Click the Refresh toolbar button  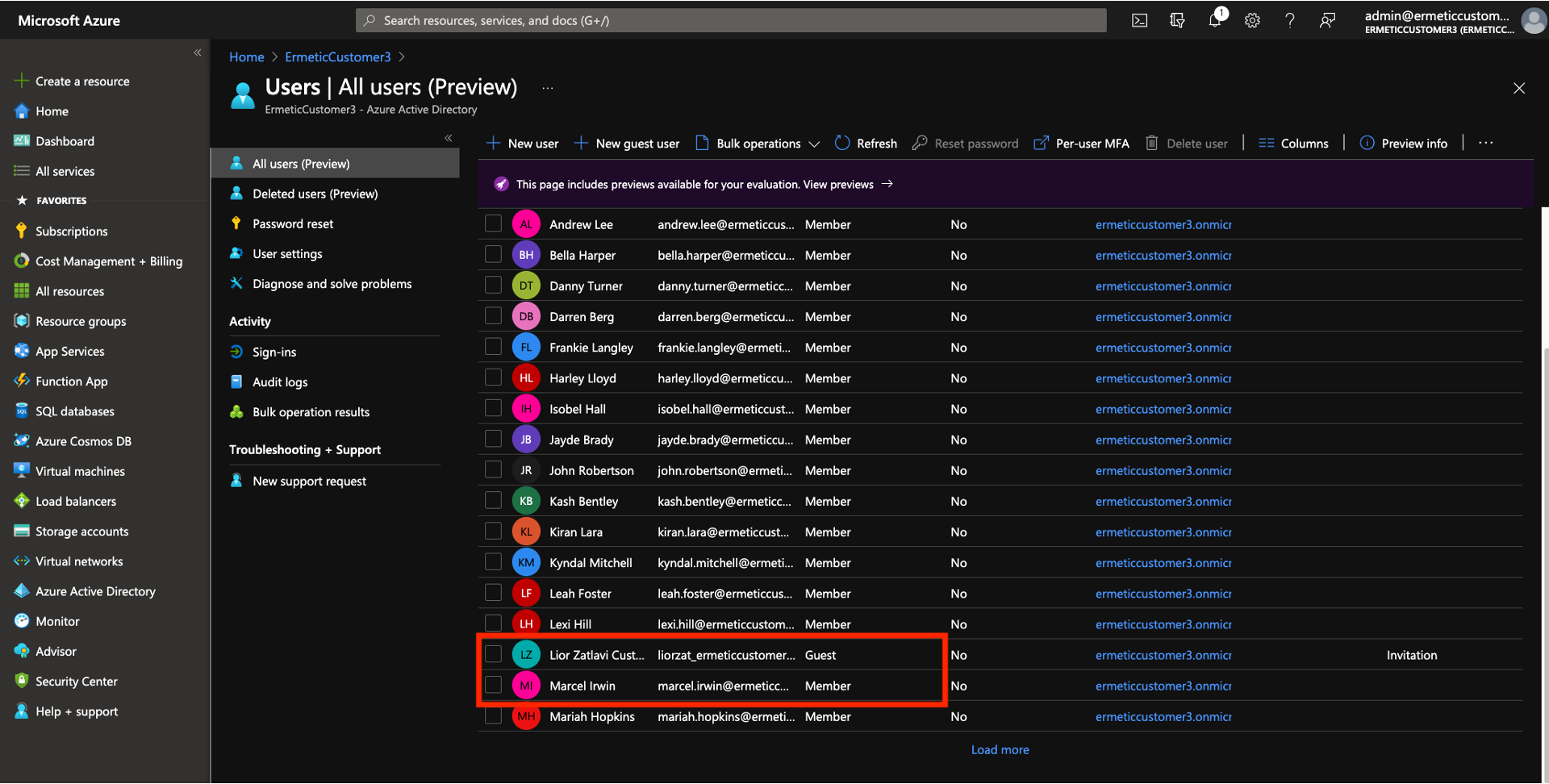click(866, 144)
